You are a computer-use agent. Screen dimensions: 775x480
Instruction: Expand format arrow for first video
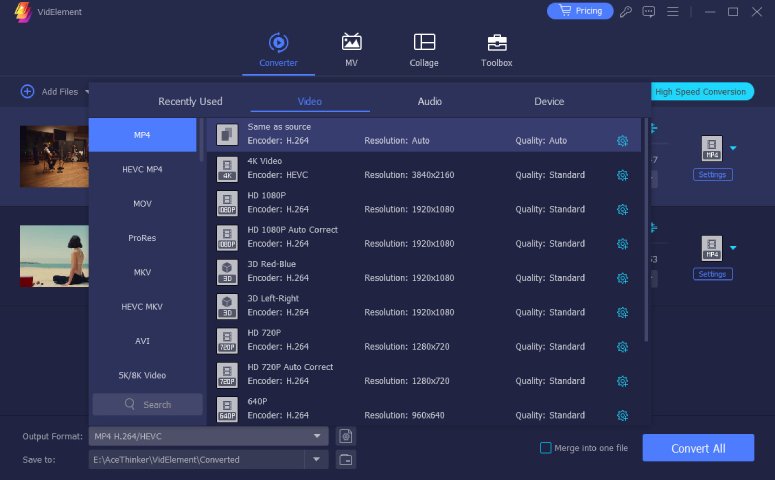[733, 148]
